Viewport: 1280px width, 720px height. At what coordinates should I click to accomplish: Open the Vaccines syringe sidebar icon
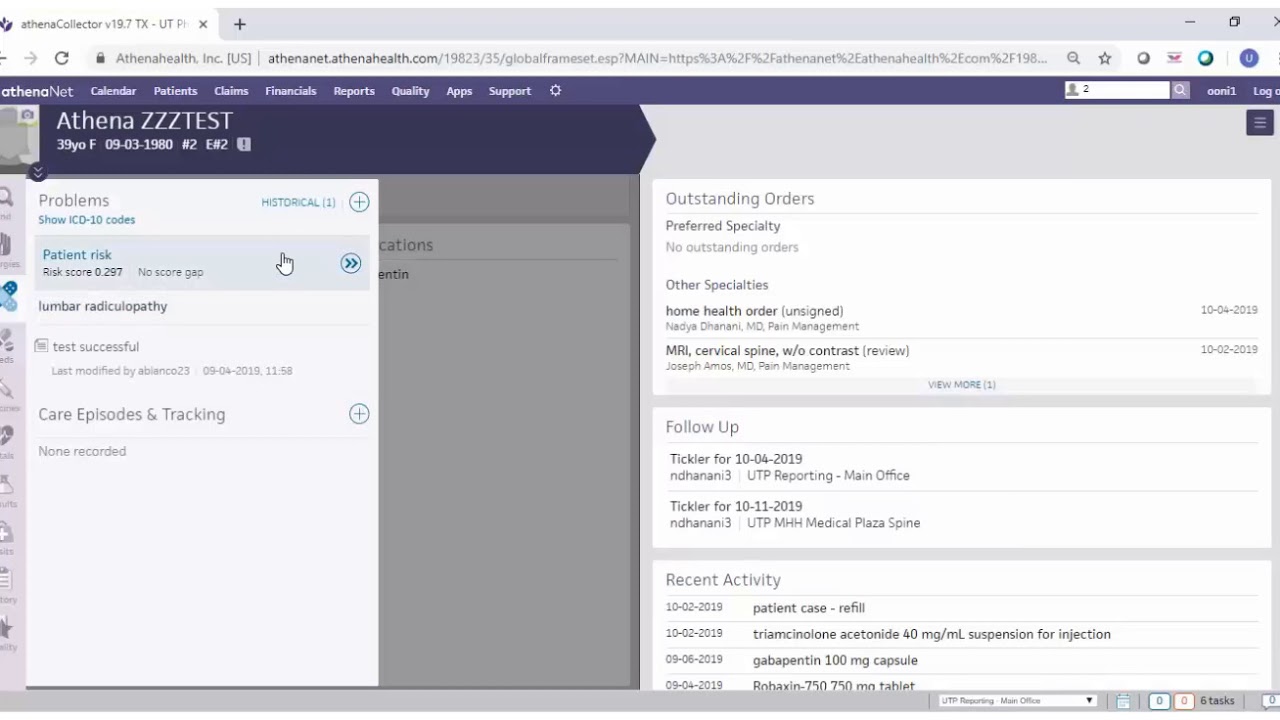[x=5, y=390]
